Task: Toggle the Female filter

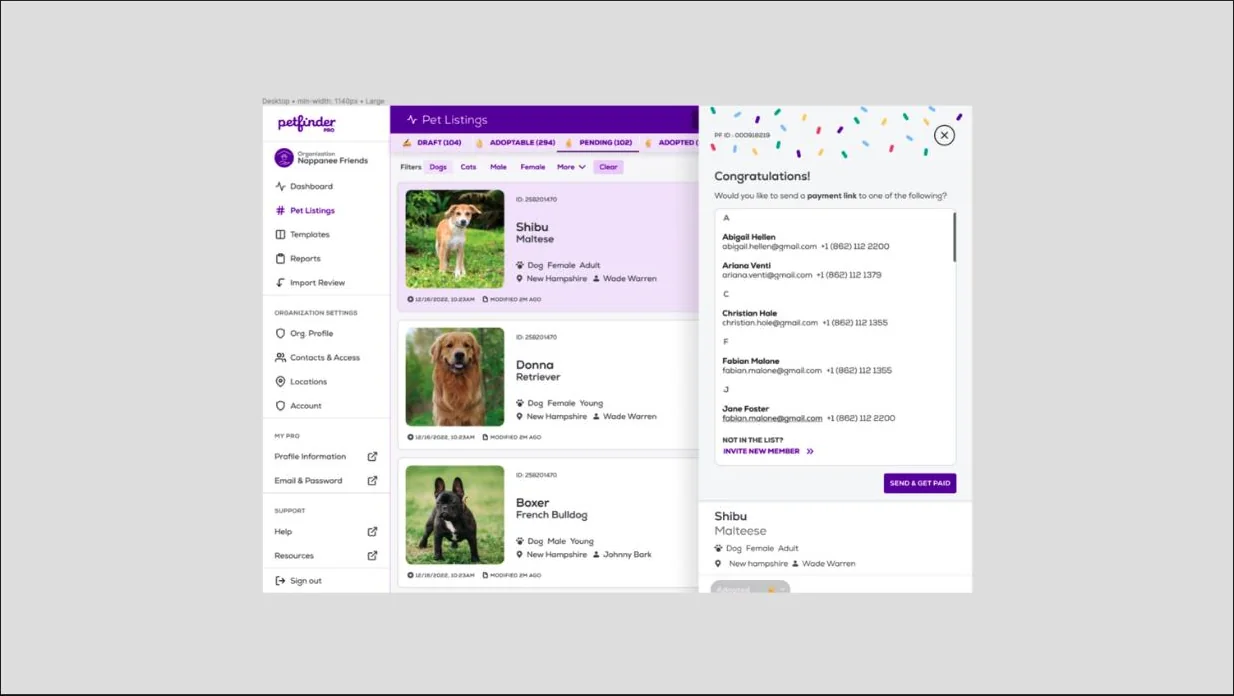Action: [533, 167]
